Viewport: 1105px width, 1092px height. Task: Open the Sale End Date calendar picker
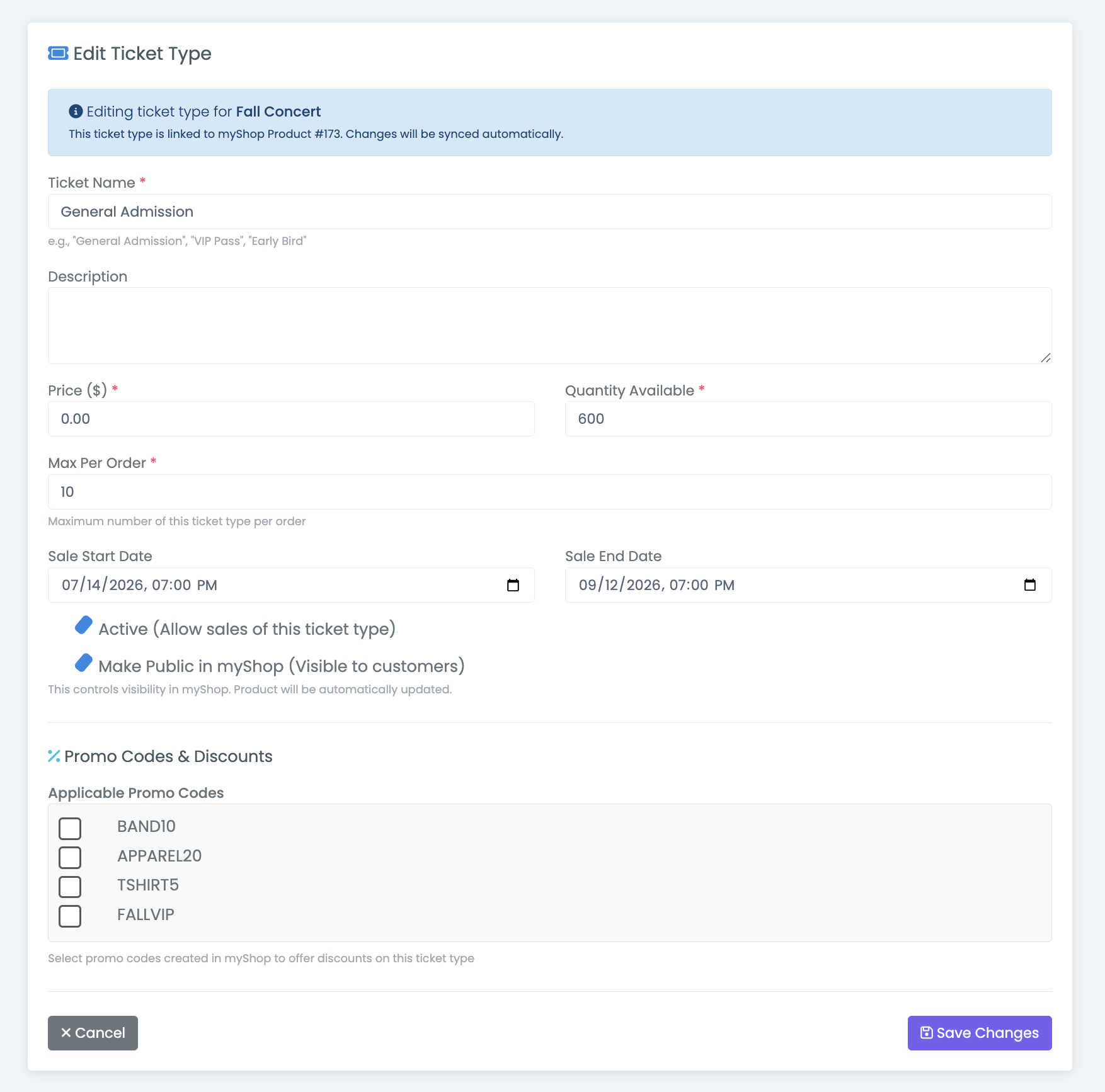pyautogui.click(x=1030, y=585)
